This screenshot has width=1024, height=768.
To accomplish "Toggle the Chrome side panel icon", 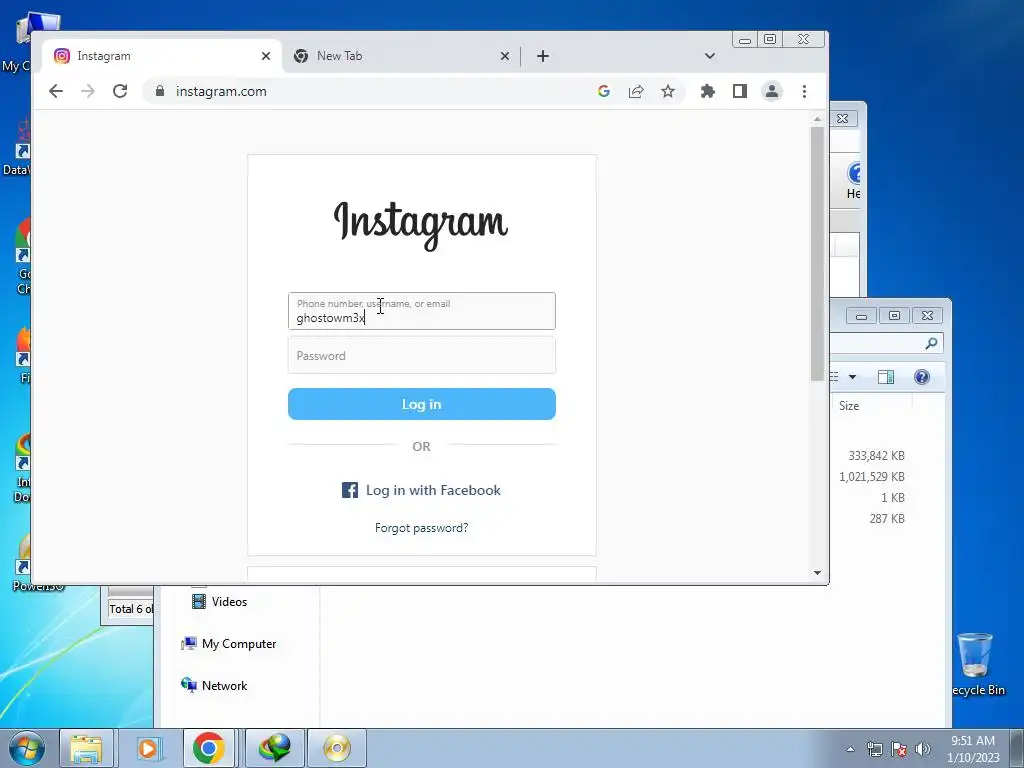I will click(x=739, y=91).
